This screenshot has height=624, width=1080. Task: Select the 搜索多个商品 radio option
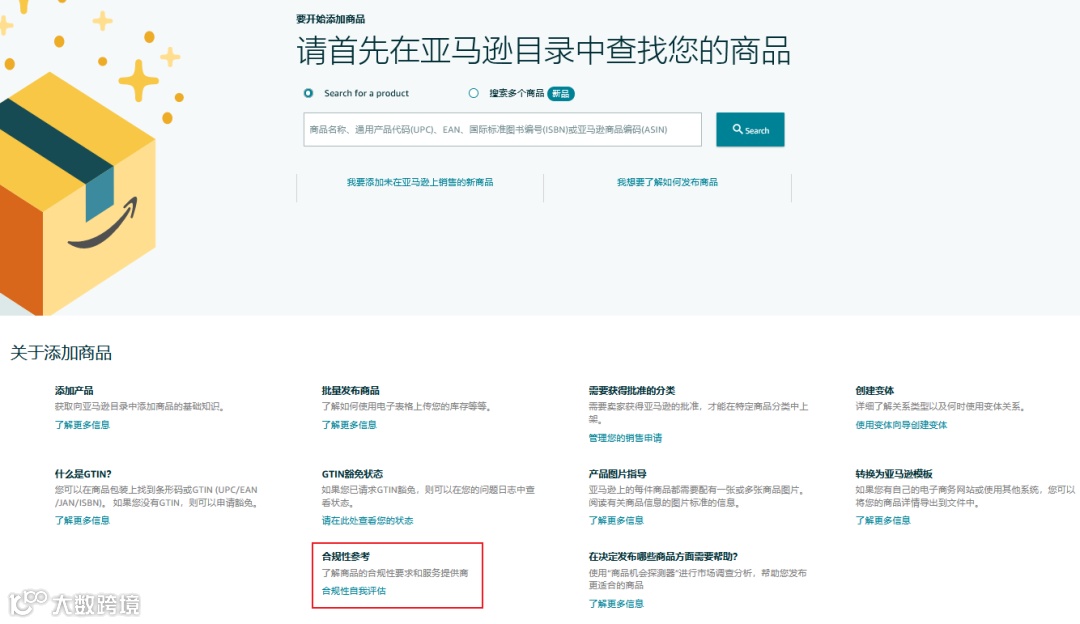click(x=473, y=93)
